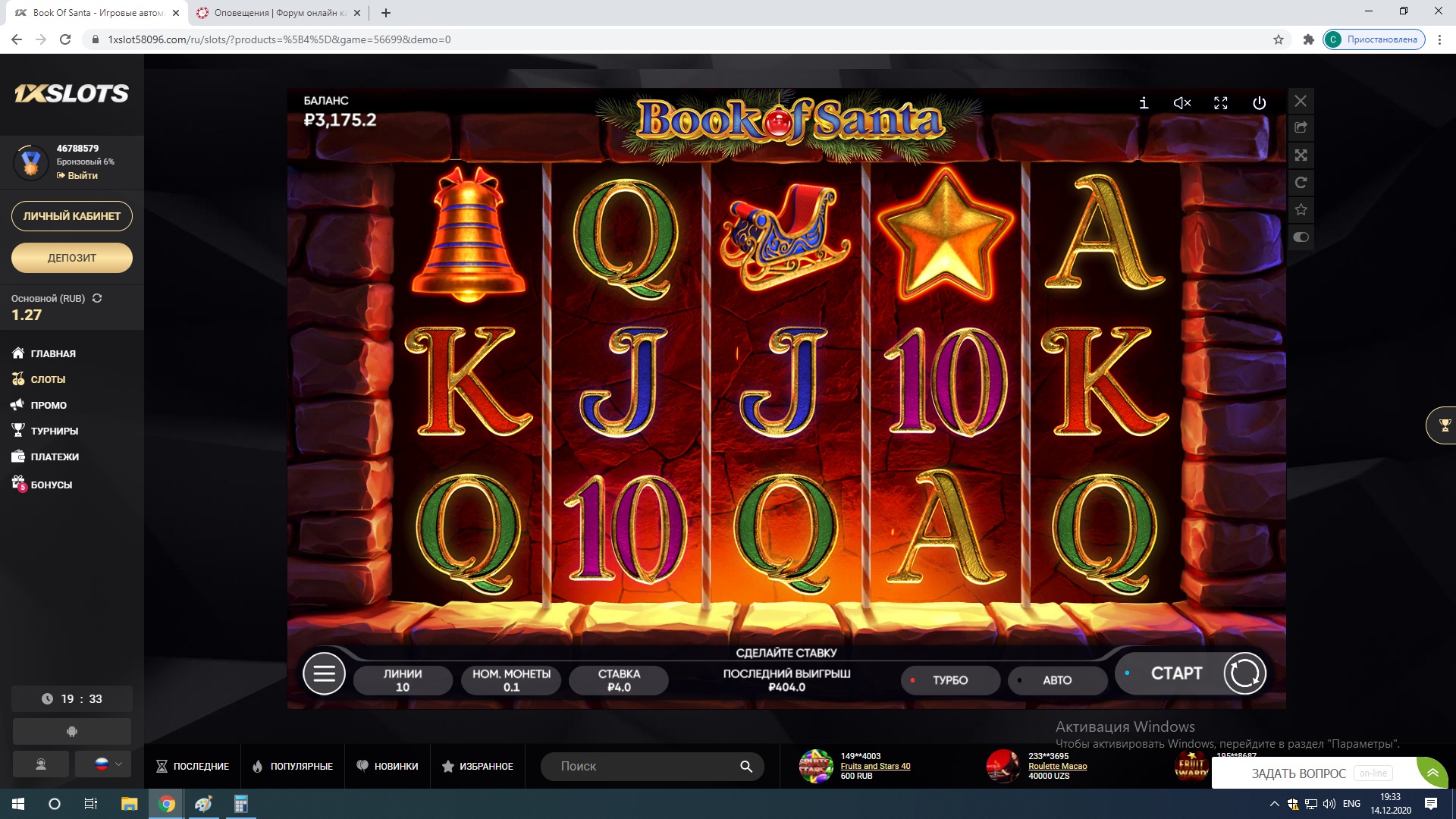Open ПРОМО section
Viewport: 1456px width, 819px height.
[39, 405]
